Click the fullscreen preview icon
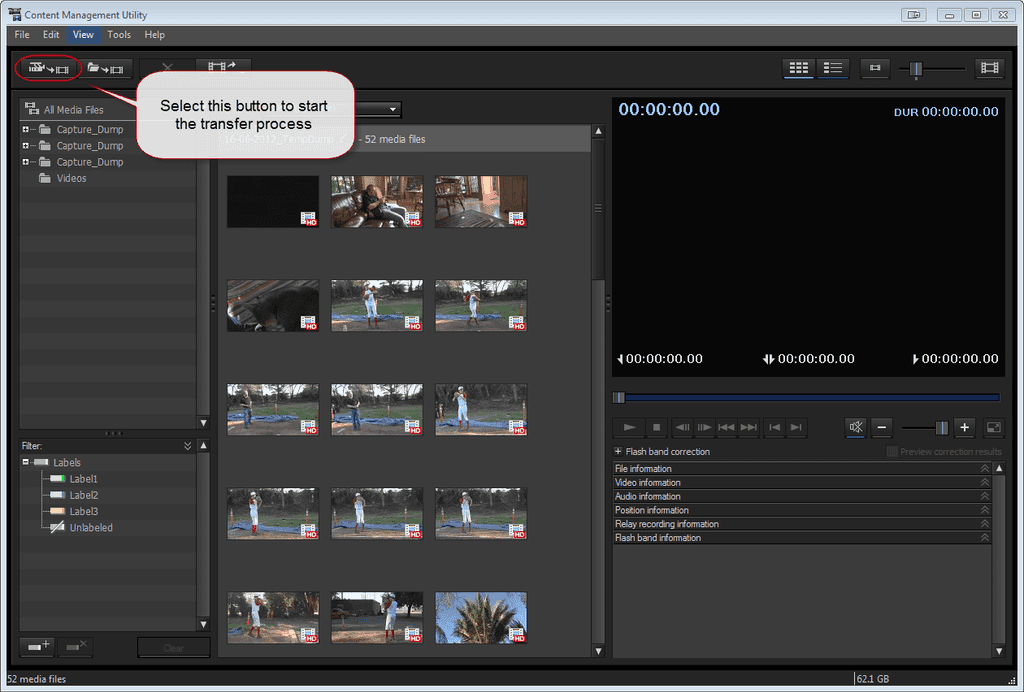 [993, 427]
